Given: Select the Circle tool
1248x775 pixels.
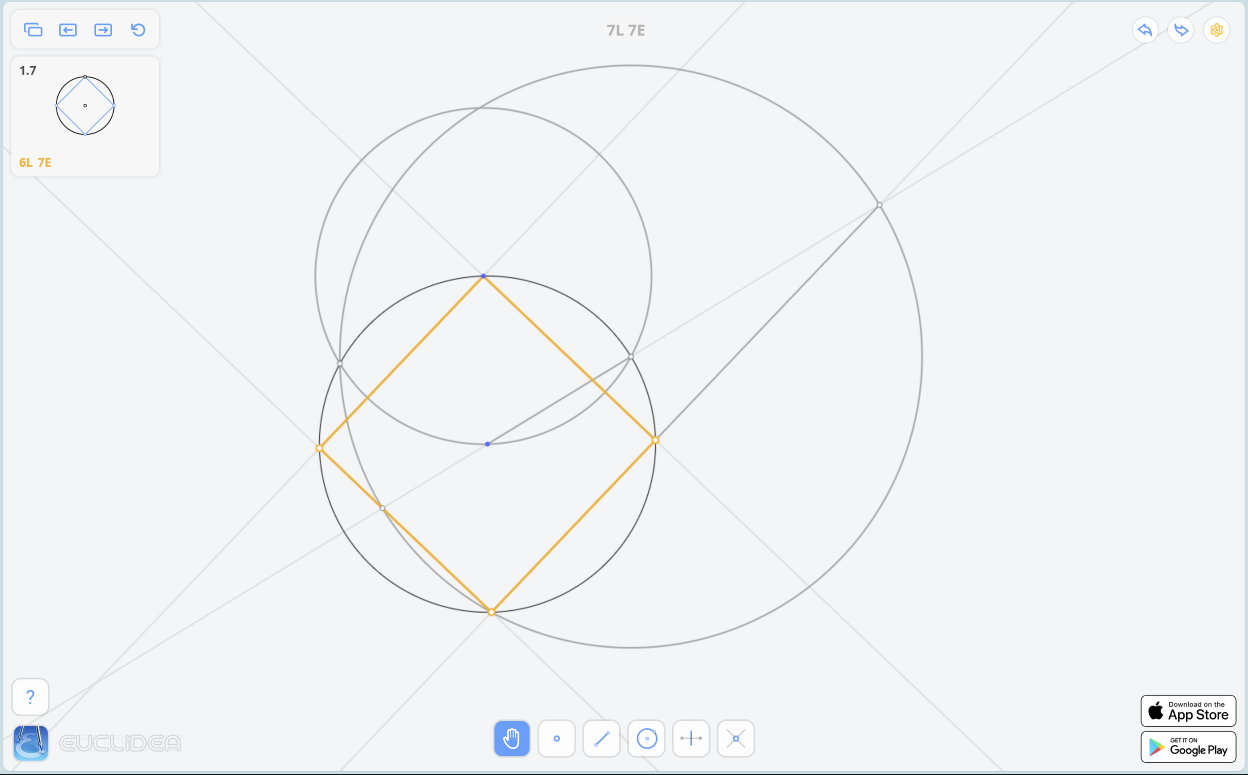Looking at the screenshot, I should tap(646, 739).
